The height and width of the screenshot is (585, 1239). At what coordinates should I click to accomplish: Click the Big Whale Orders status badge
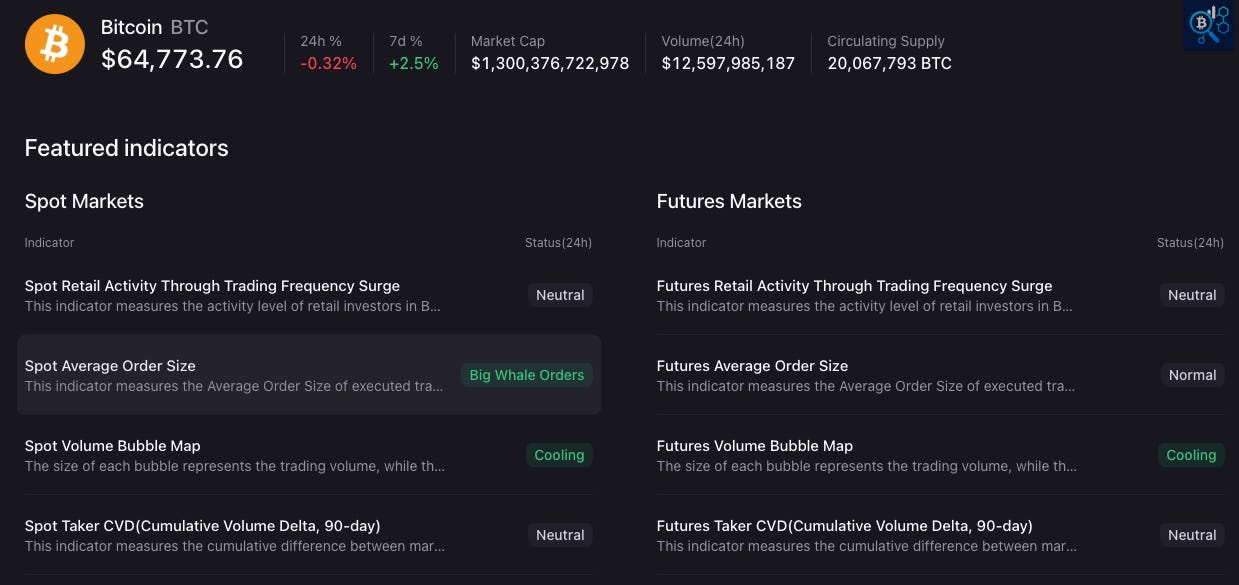[527, 375]
